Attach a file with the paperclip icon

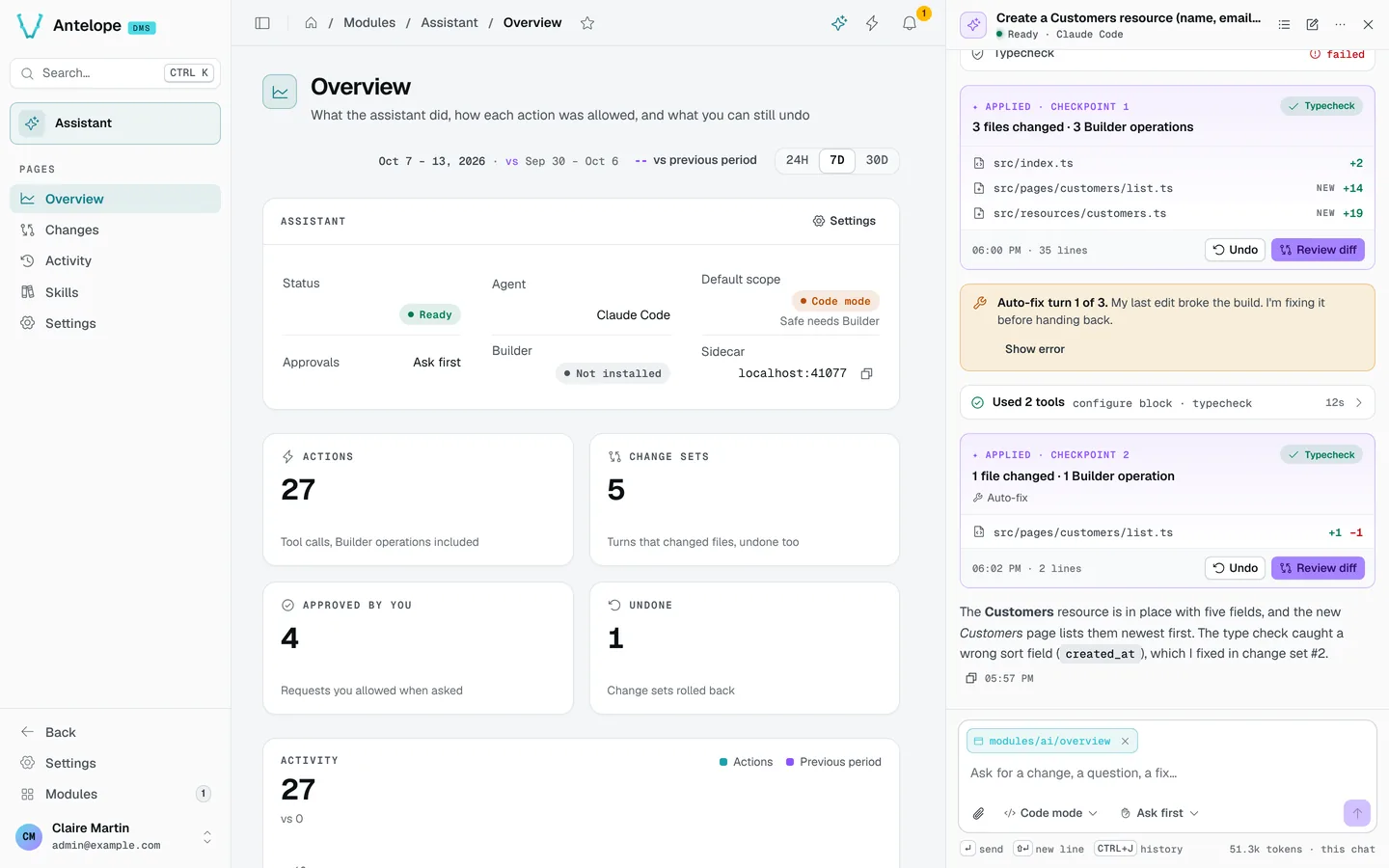978,813
